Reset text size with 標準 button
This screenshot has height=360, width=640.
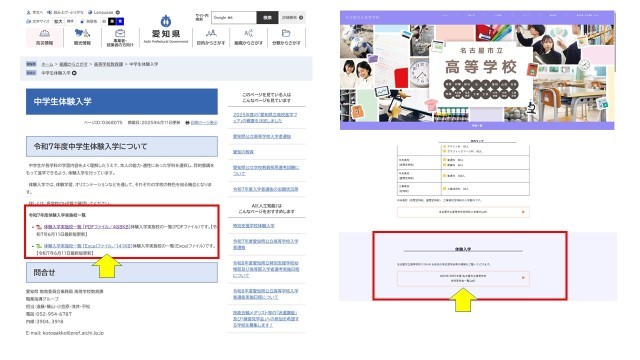70,21
